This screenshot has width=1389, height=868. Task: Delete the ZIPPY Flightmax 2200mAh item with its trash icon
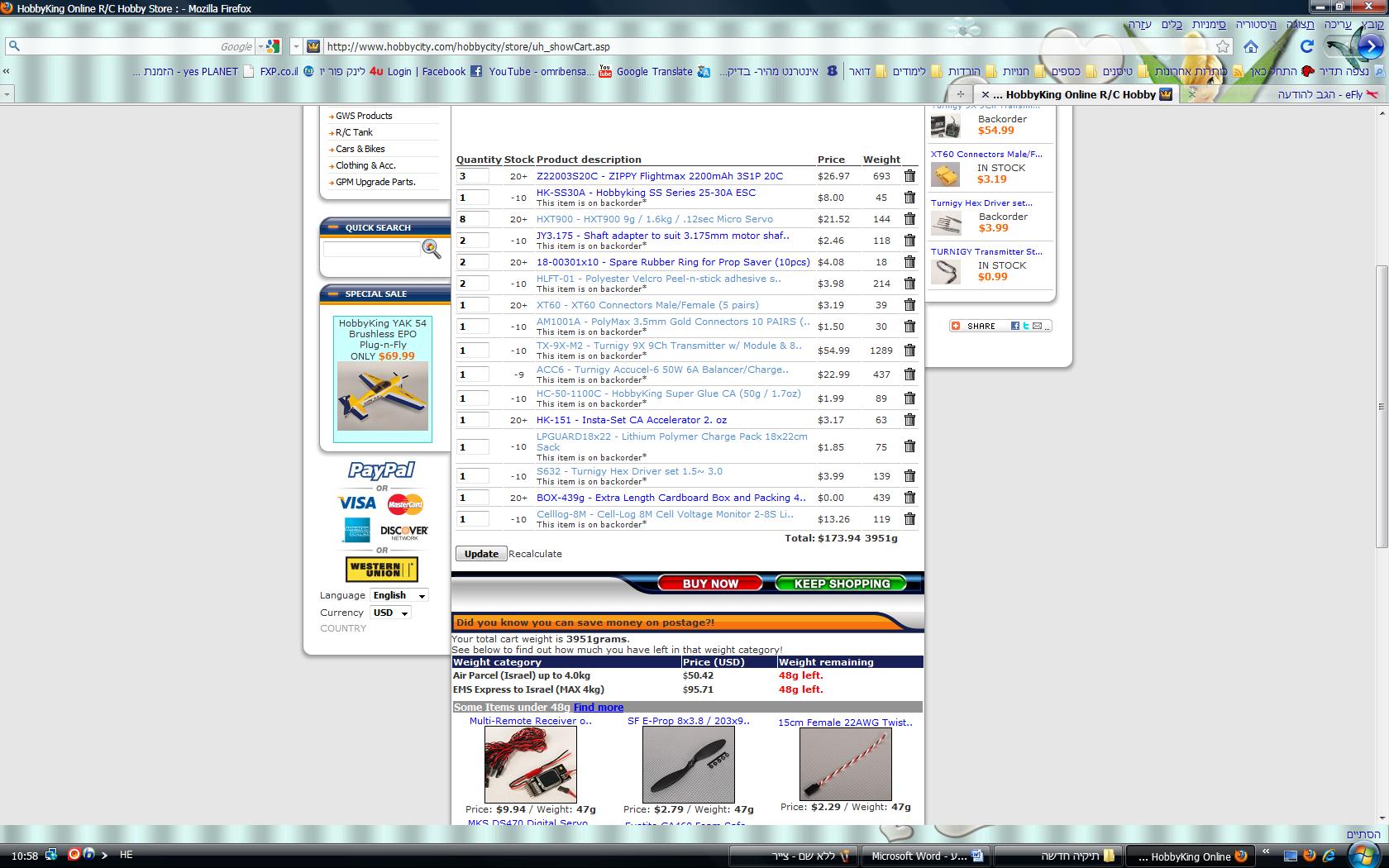[x=909, y=176]
